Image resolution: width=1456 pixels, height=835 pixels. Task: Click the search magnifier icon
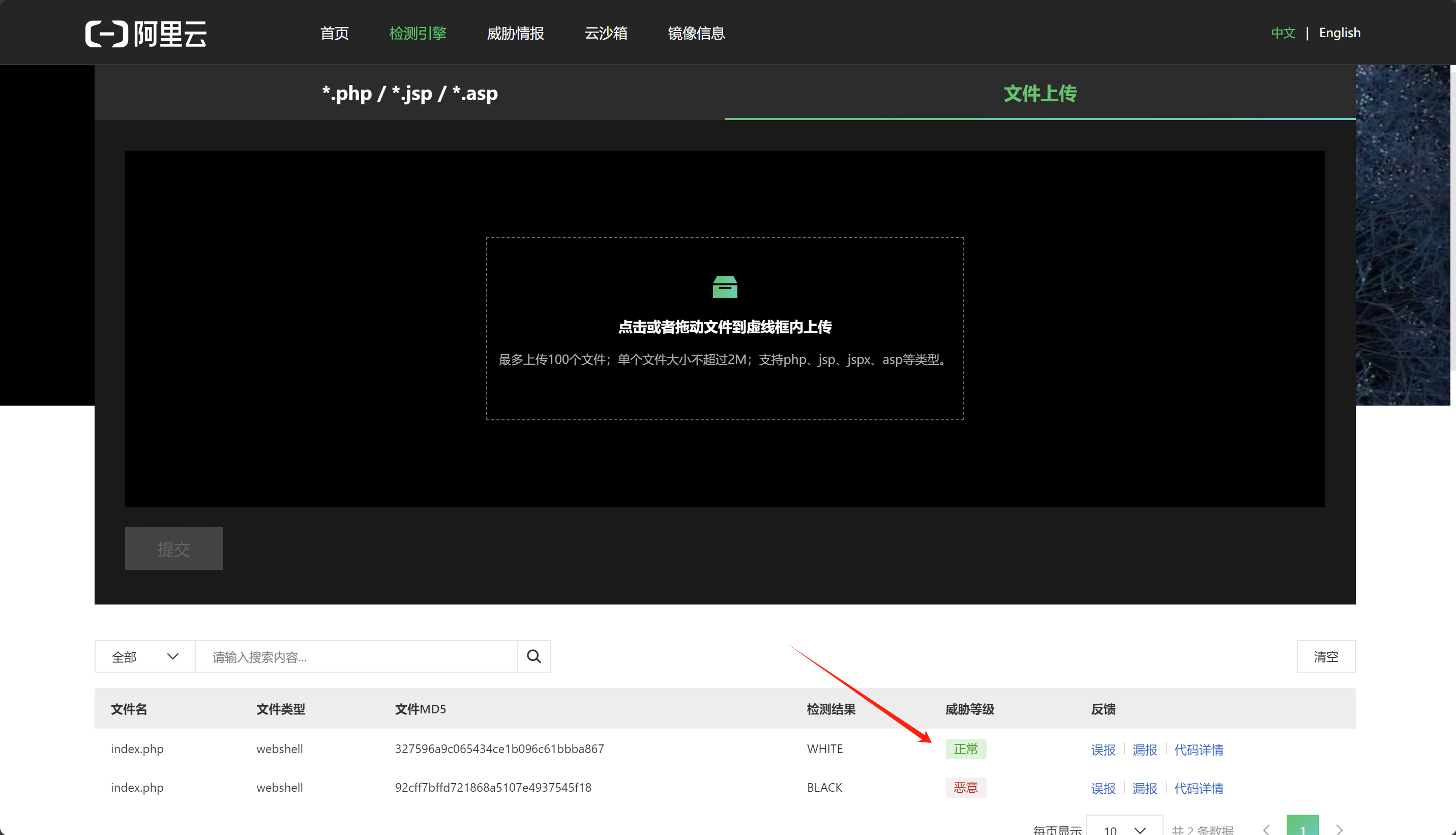pyautogui.click(x=533, y=656)
